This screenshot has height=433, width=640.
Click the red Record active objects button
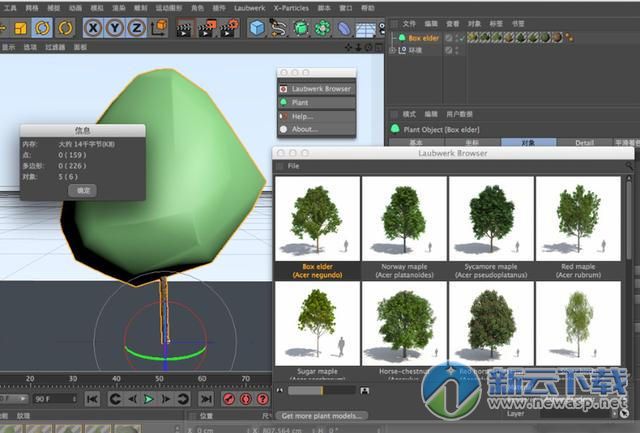[x=229, y=399]
